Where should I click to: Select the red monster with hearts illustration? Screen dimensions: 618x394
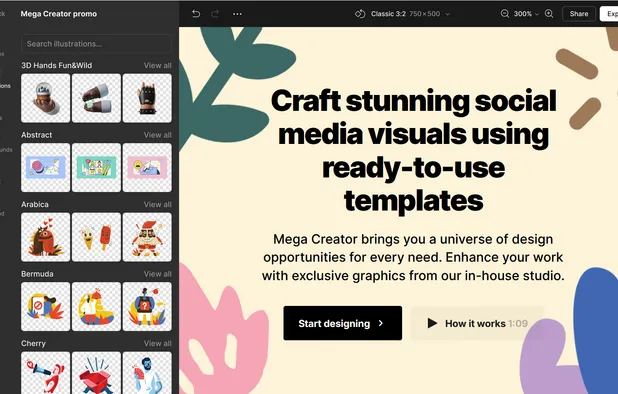pyautogui.click(x=46, y=237)
